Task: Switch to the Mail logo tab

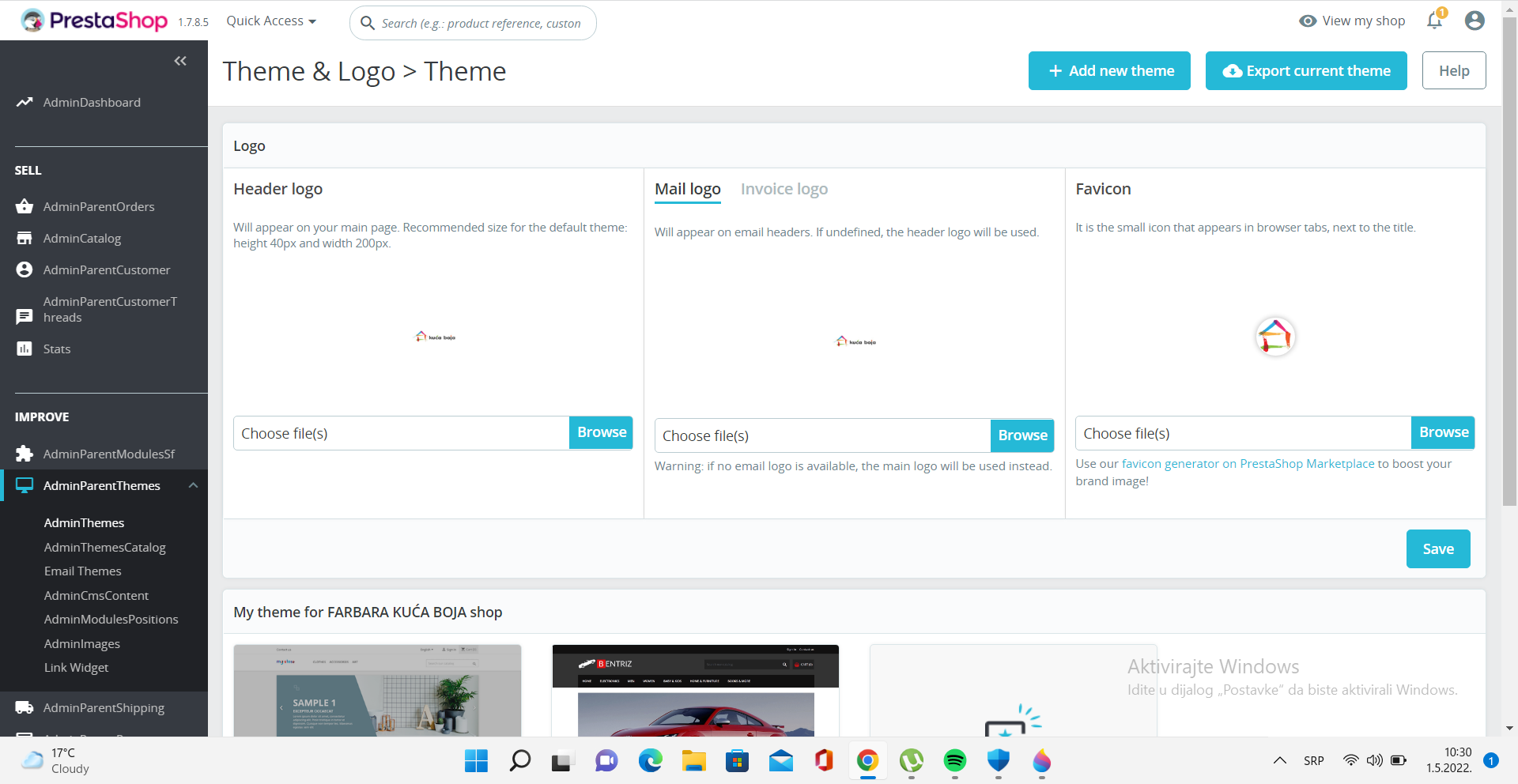Action: click(x=688, y=190)
